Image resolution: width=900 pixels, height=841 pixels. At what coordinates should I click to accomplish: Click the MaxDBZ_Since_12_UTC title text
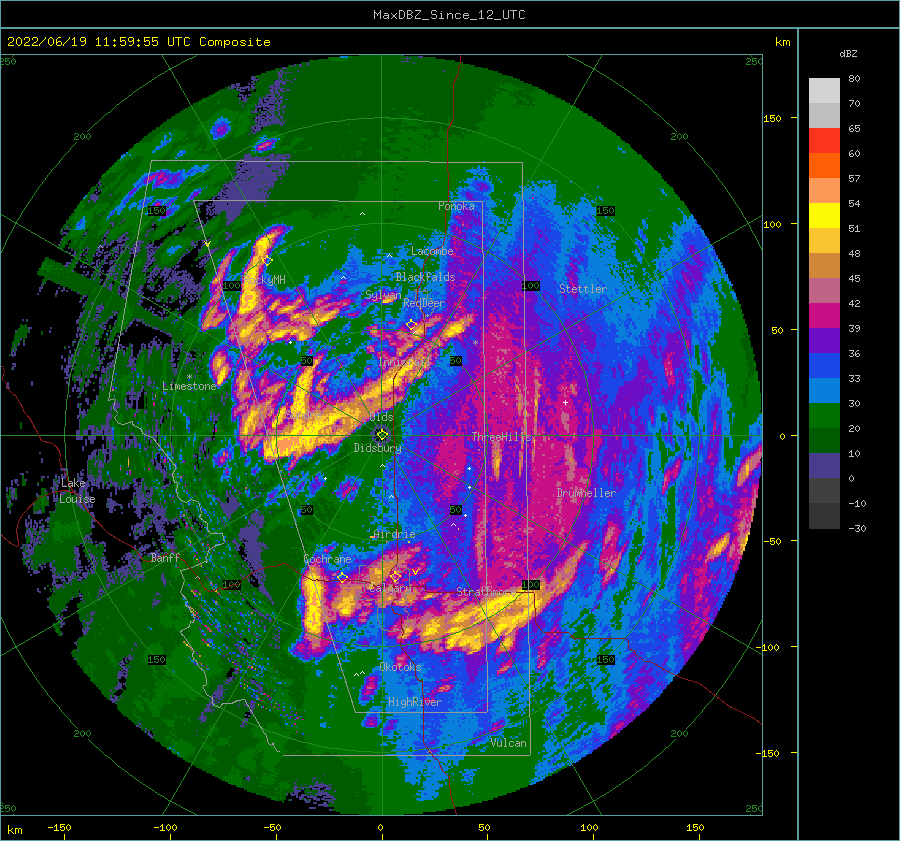click(449, 15)
